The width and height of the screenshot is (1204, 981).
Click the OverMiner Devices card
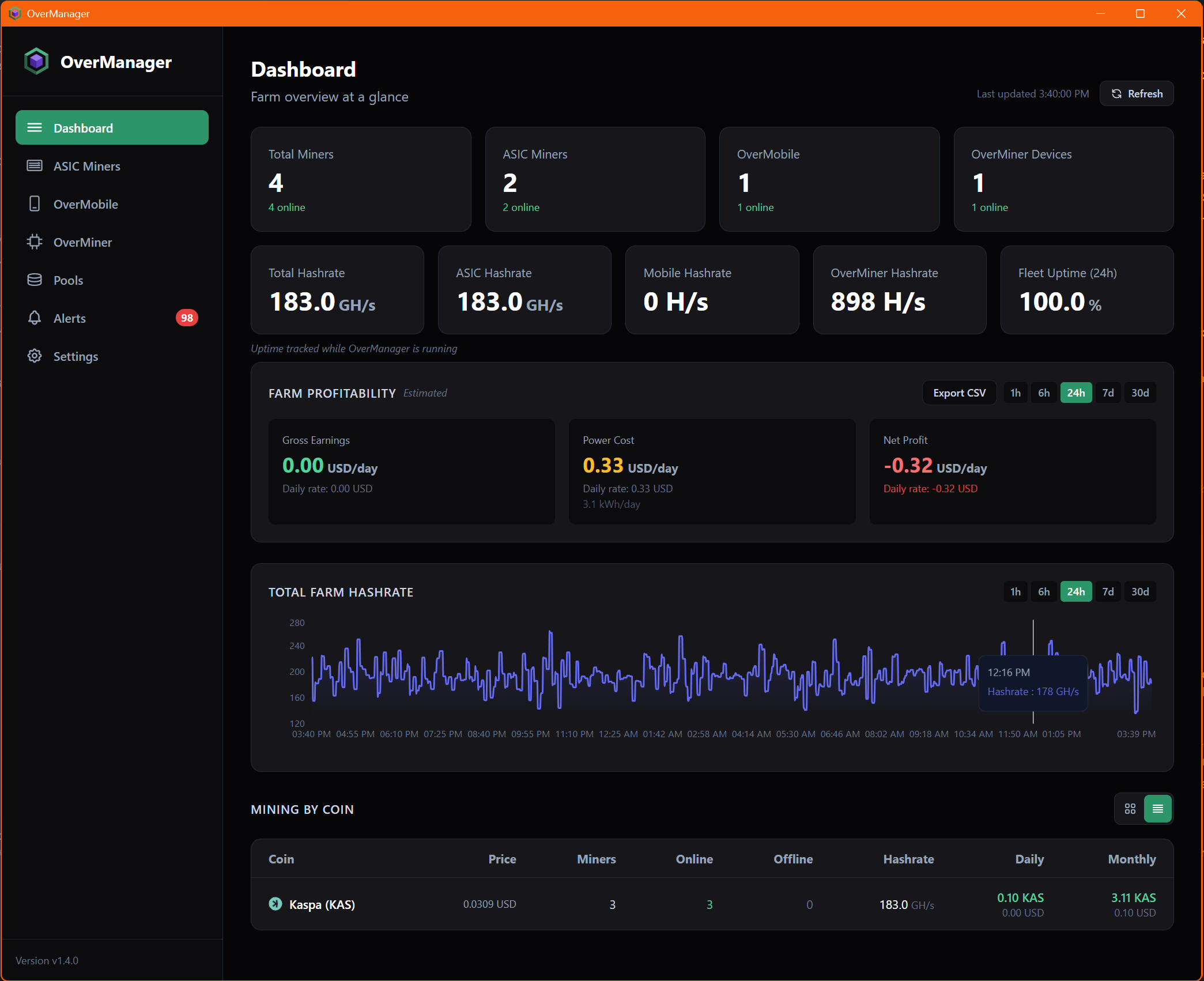1064,179
